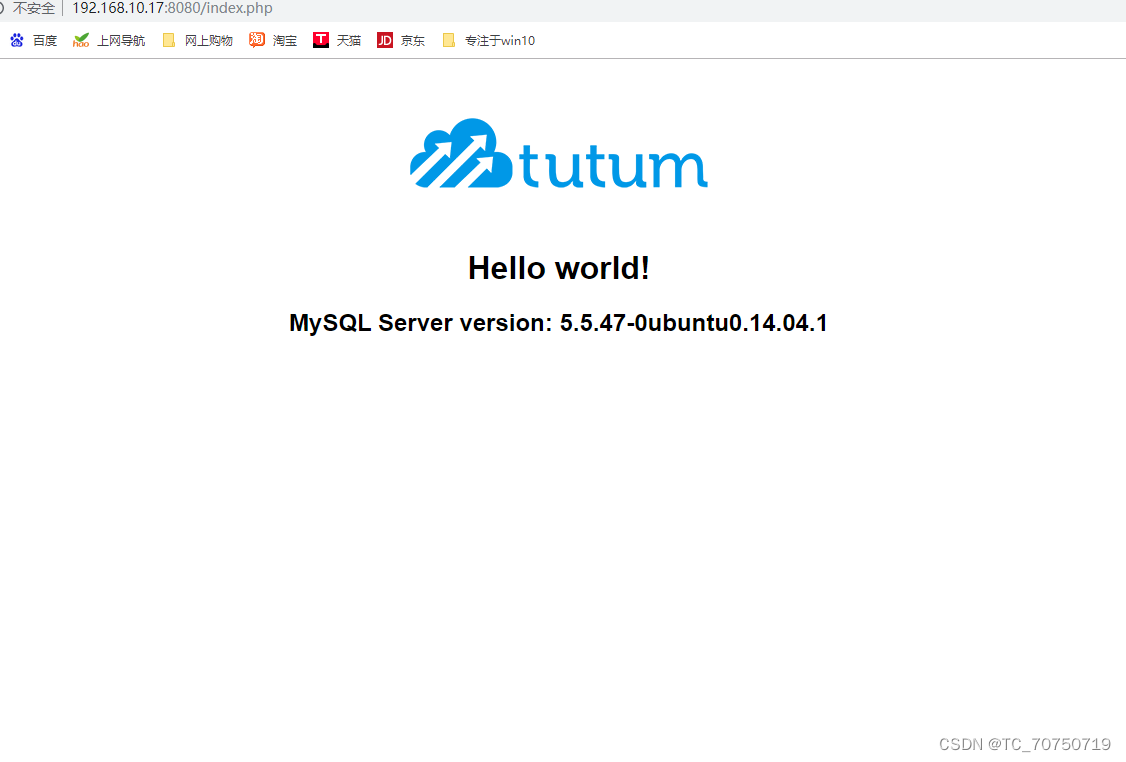Image resolution: width=1126 pixels, height=762 pixels.
Task: Open the 上网导航 bookmark
Action: click(109, 41)
